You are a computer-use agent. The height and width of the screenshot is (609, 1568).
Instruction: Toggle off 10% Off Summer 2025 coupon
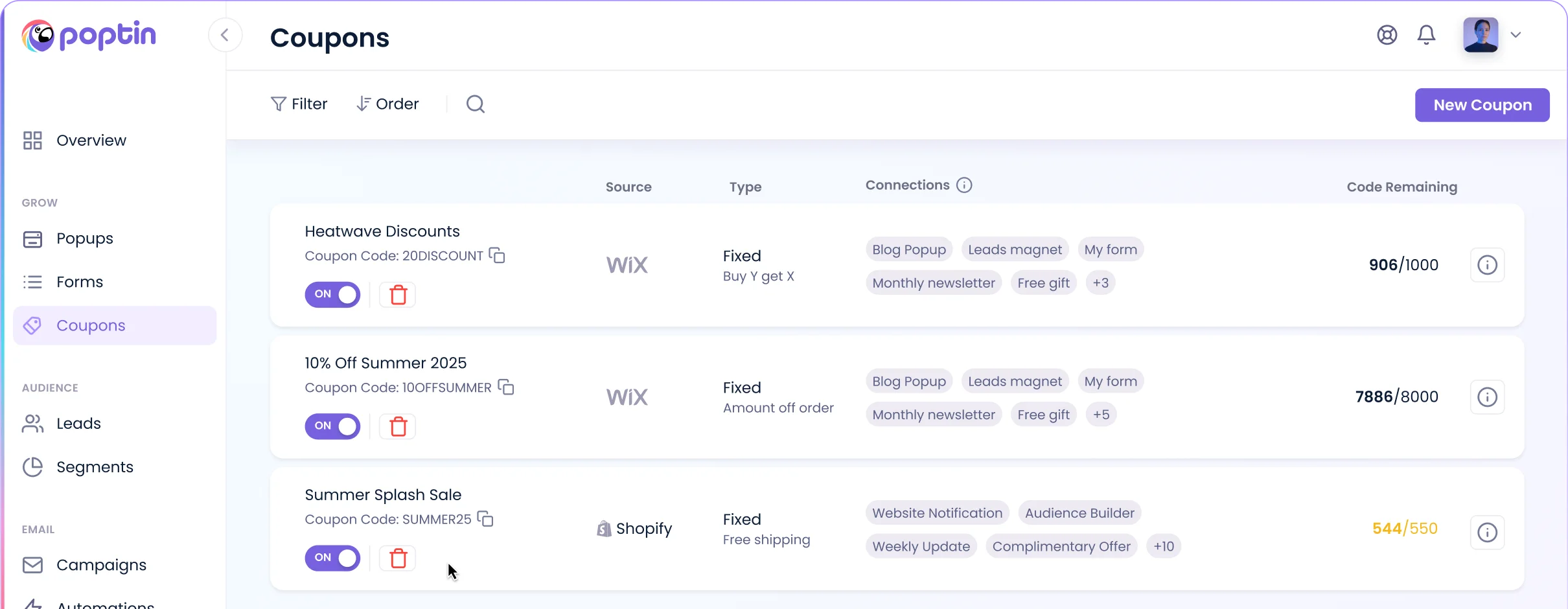click(x=332, y=426)
